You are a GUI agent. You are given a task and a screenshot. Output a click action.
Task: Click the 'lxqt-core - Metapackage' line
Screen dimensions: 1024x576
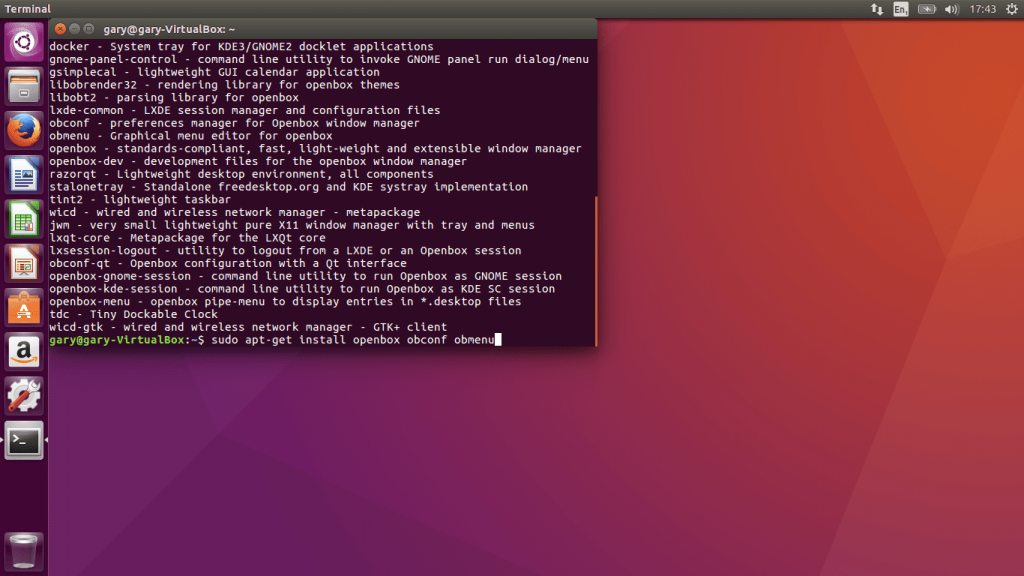(x=187, y=238)
